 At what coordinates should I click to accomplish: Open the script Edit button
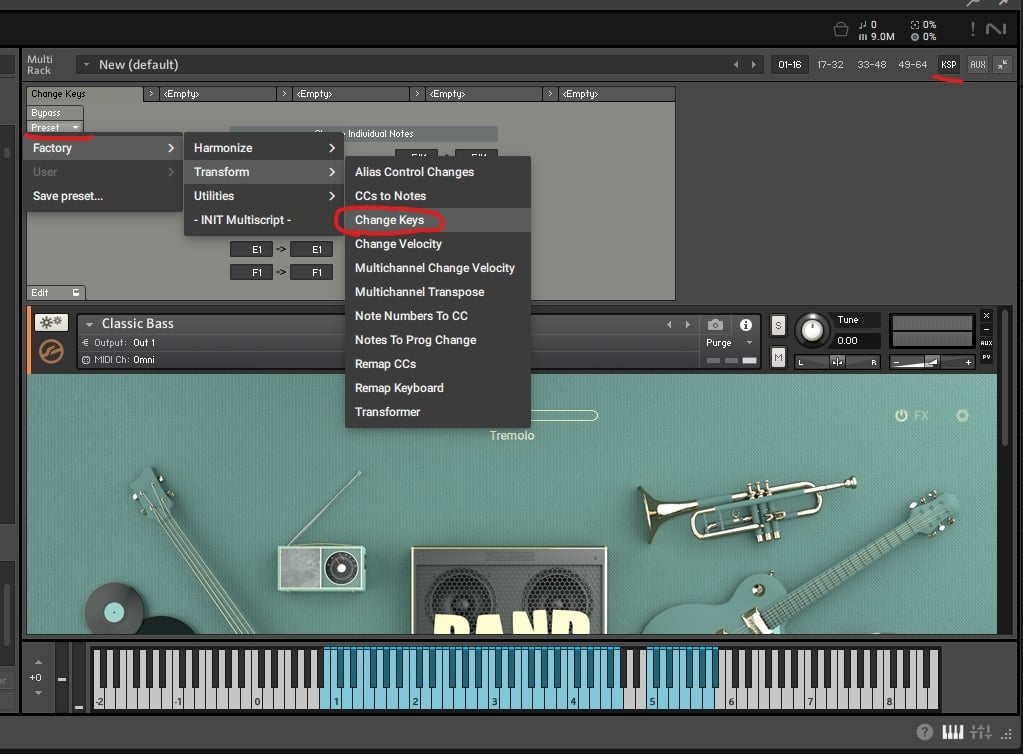point(55,292)
